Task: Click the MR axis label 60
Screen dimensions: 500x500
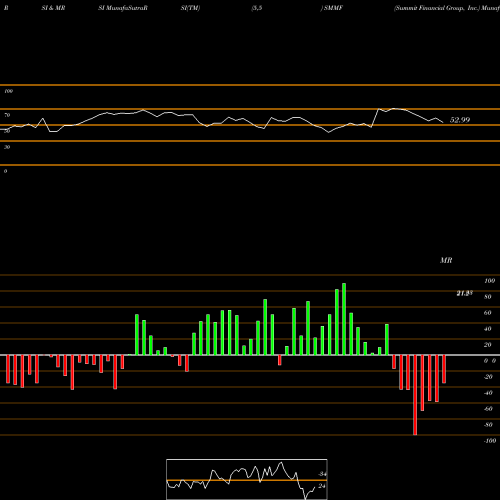Action: click(x=488, y=313)
